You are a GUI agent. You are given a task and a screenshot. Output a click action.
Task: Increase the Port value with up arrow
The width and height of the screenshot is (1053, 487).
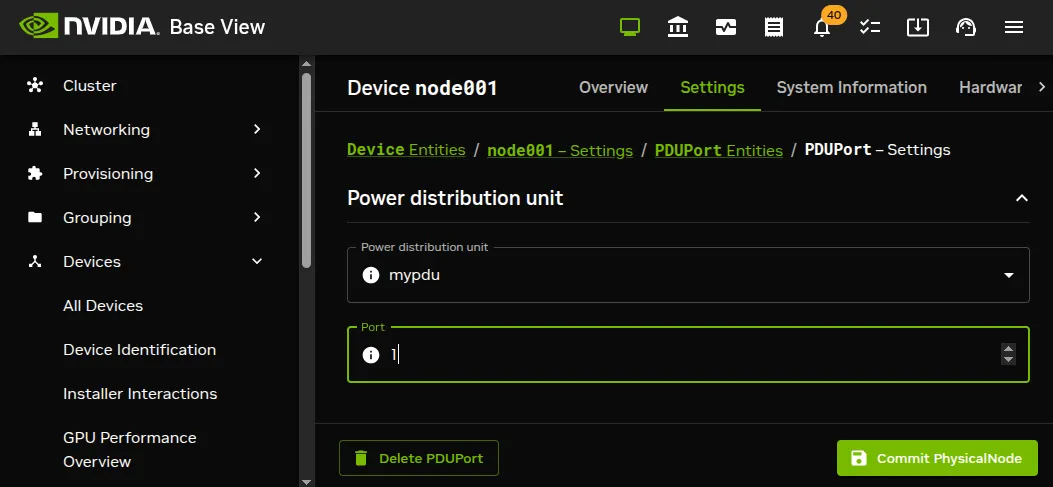(x=1008, y=349)
